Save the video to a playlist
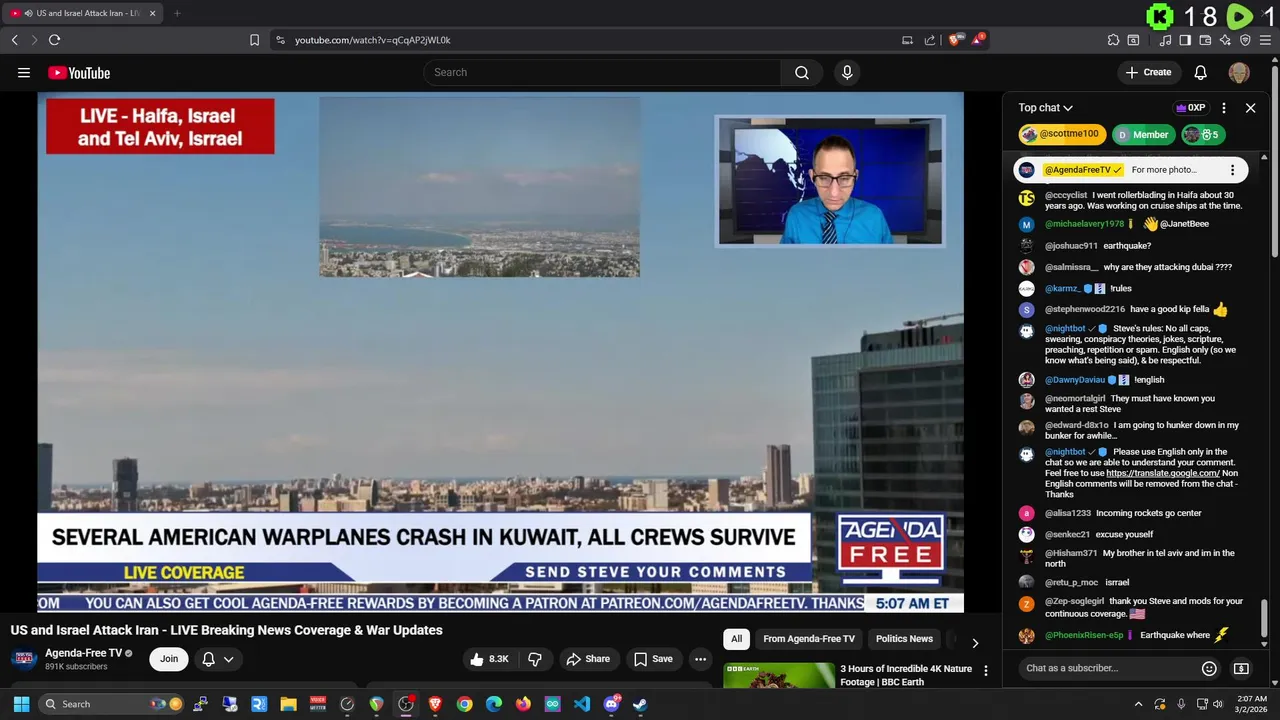This screenshot has height=720, width=1280. [x=652, y=659]
